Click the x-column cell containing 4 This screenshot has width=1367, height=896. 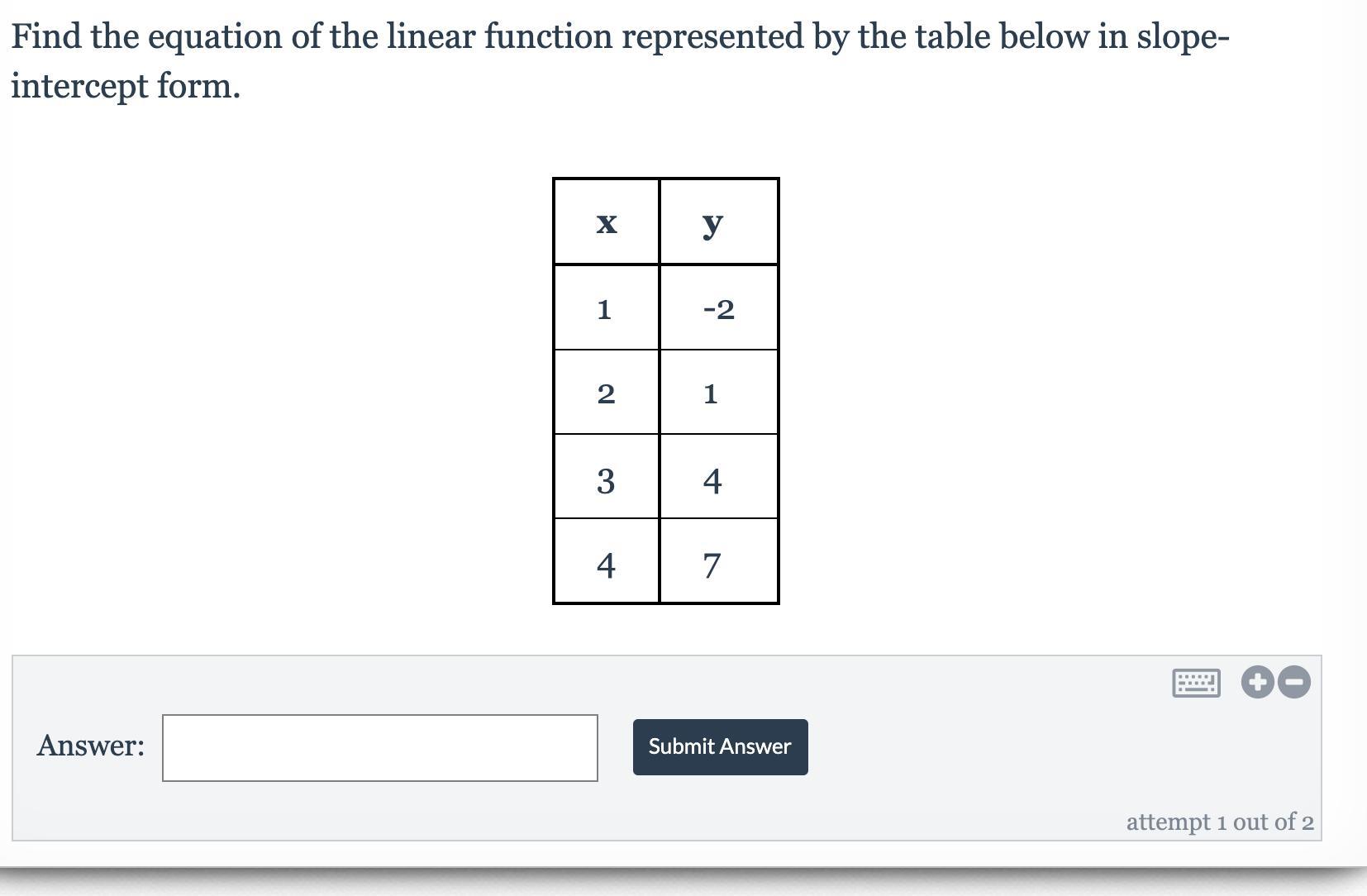[x=606, y=564]
